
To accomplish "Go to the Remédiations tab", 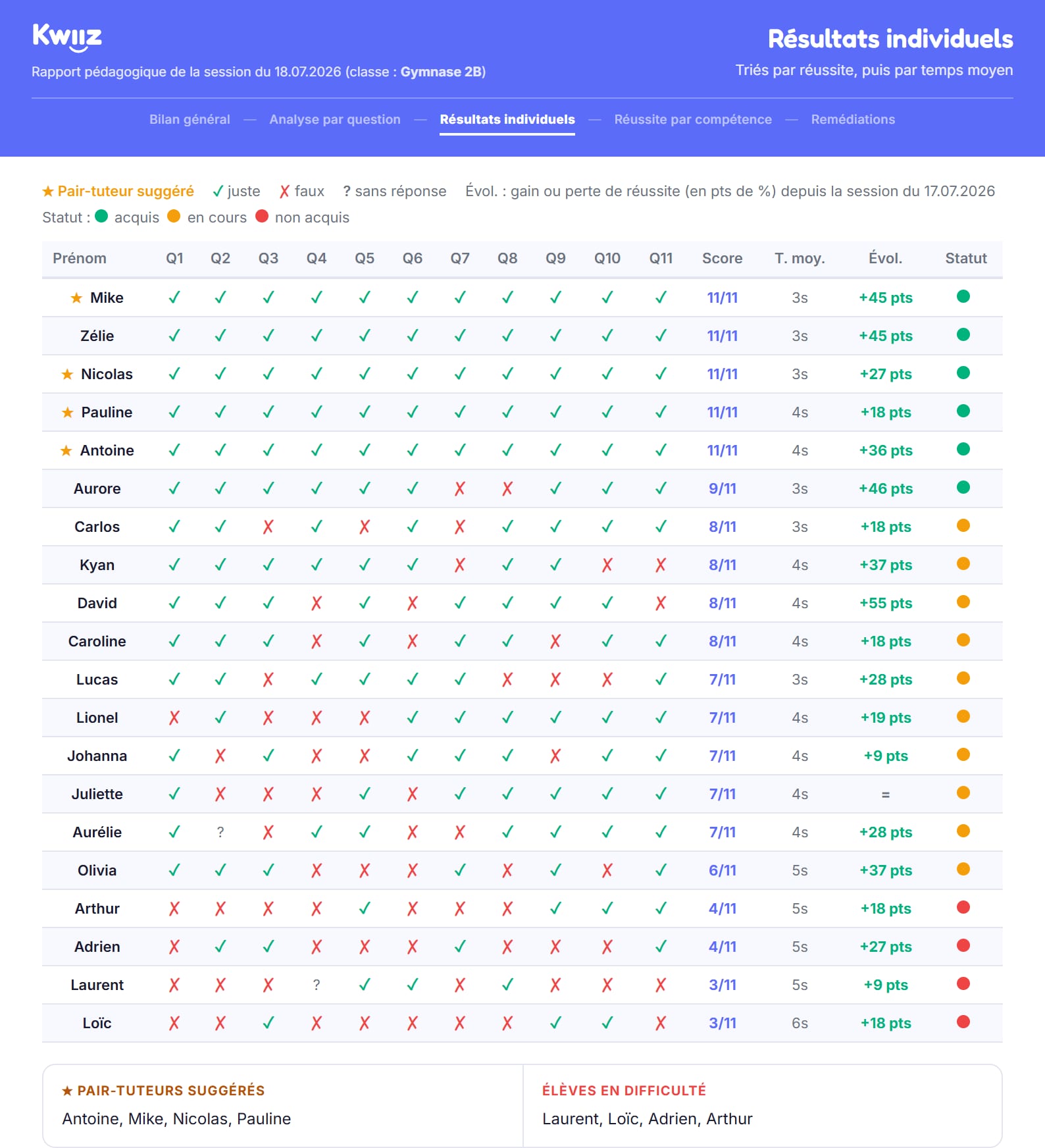I will pyautogui.click(x=853, y=119).
